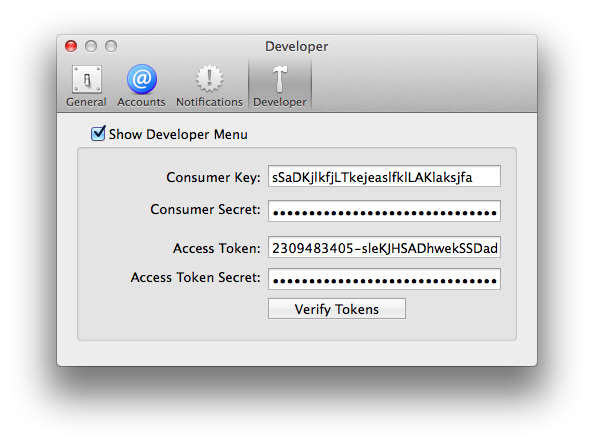The height and width of the screenshot is (445, 594).
Task: Click the Developer text label in toolbar
Action: tap(280, 102)
